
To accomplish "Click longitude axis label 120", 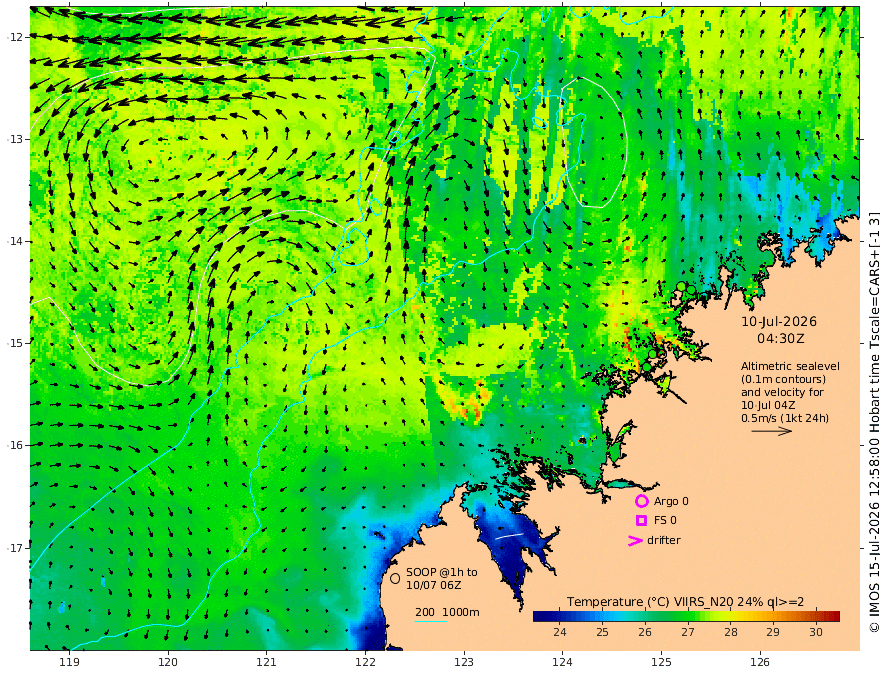I will click(x=168, y=662).
